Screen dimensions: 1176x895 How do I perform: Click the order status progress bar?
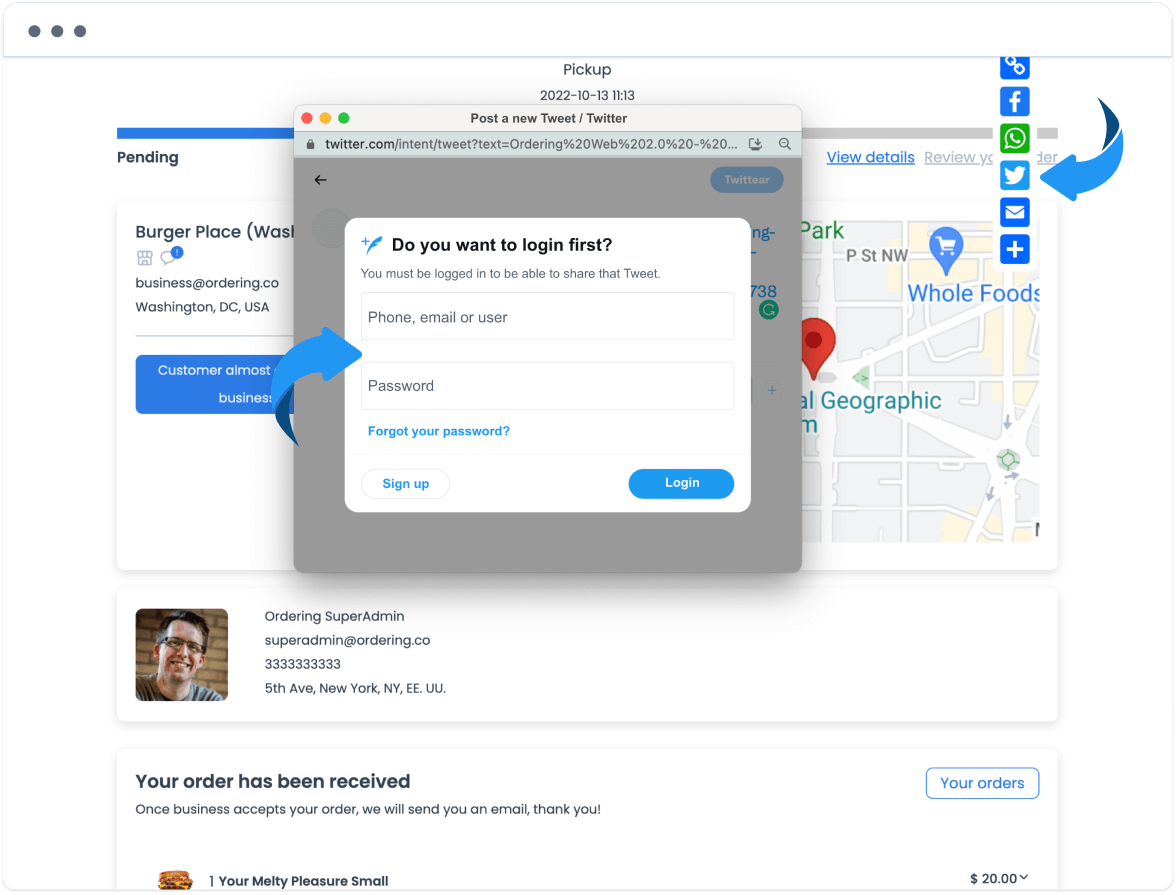(x=587, y=133)
